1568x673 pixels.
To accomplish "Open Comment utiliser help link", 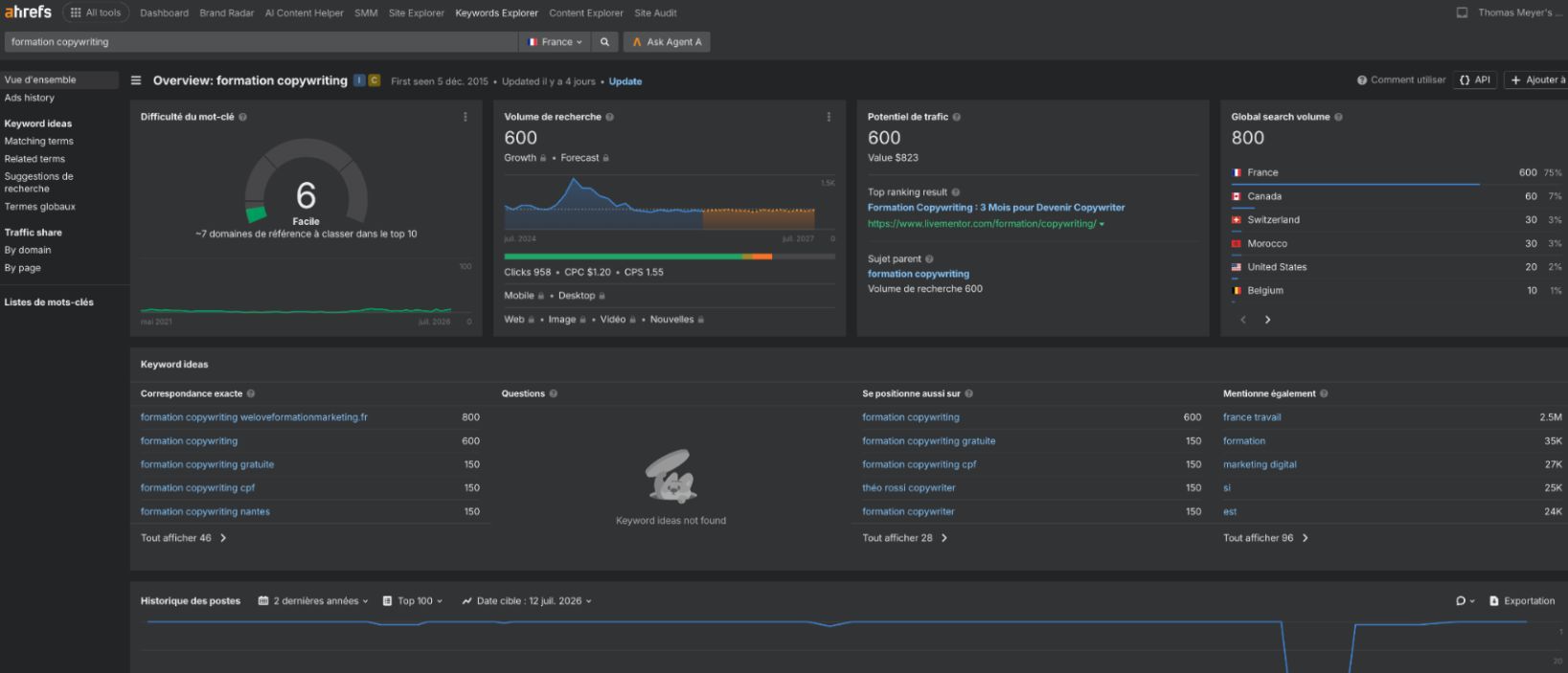I will 1401,80.
